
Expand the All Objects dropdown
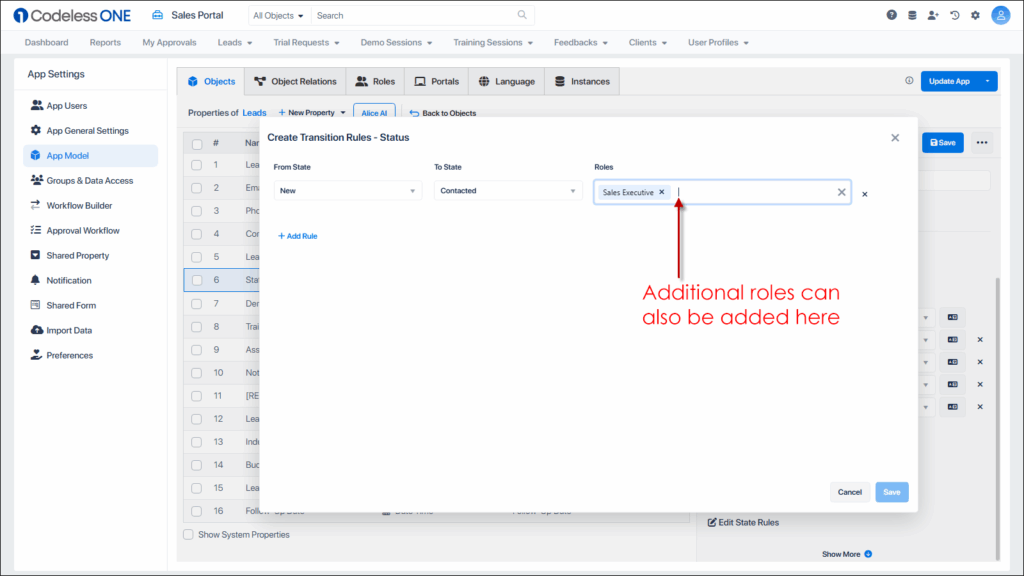tap(278, 15)
